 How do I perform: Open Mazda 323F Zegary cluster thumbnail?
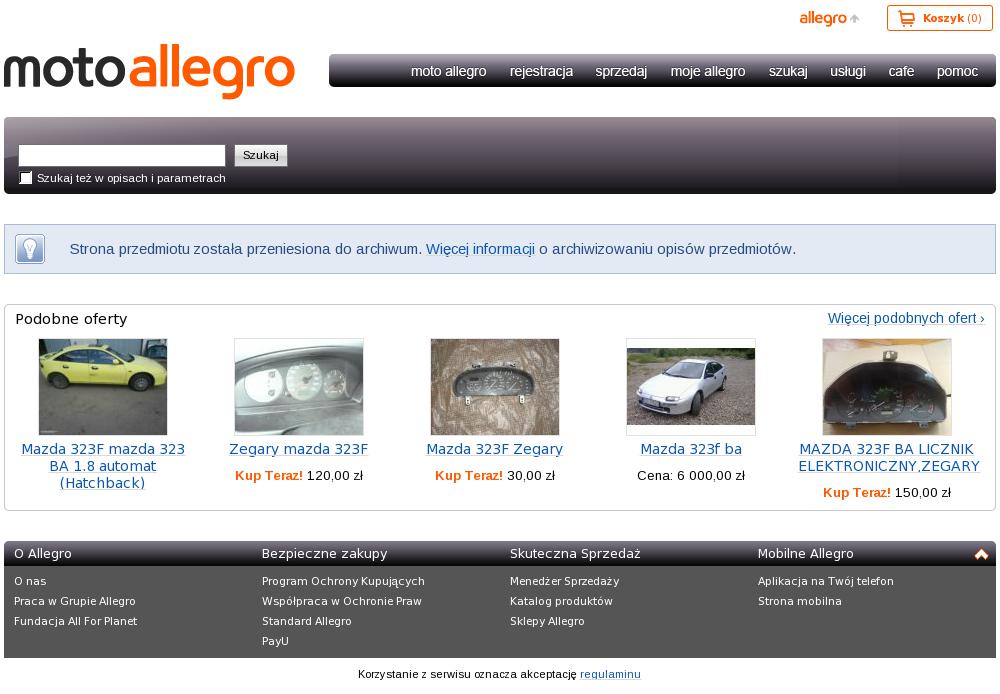[x=495, y=387]
